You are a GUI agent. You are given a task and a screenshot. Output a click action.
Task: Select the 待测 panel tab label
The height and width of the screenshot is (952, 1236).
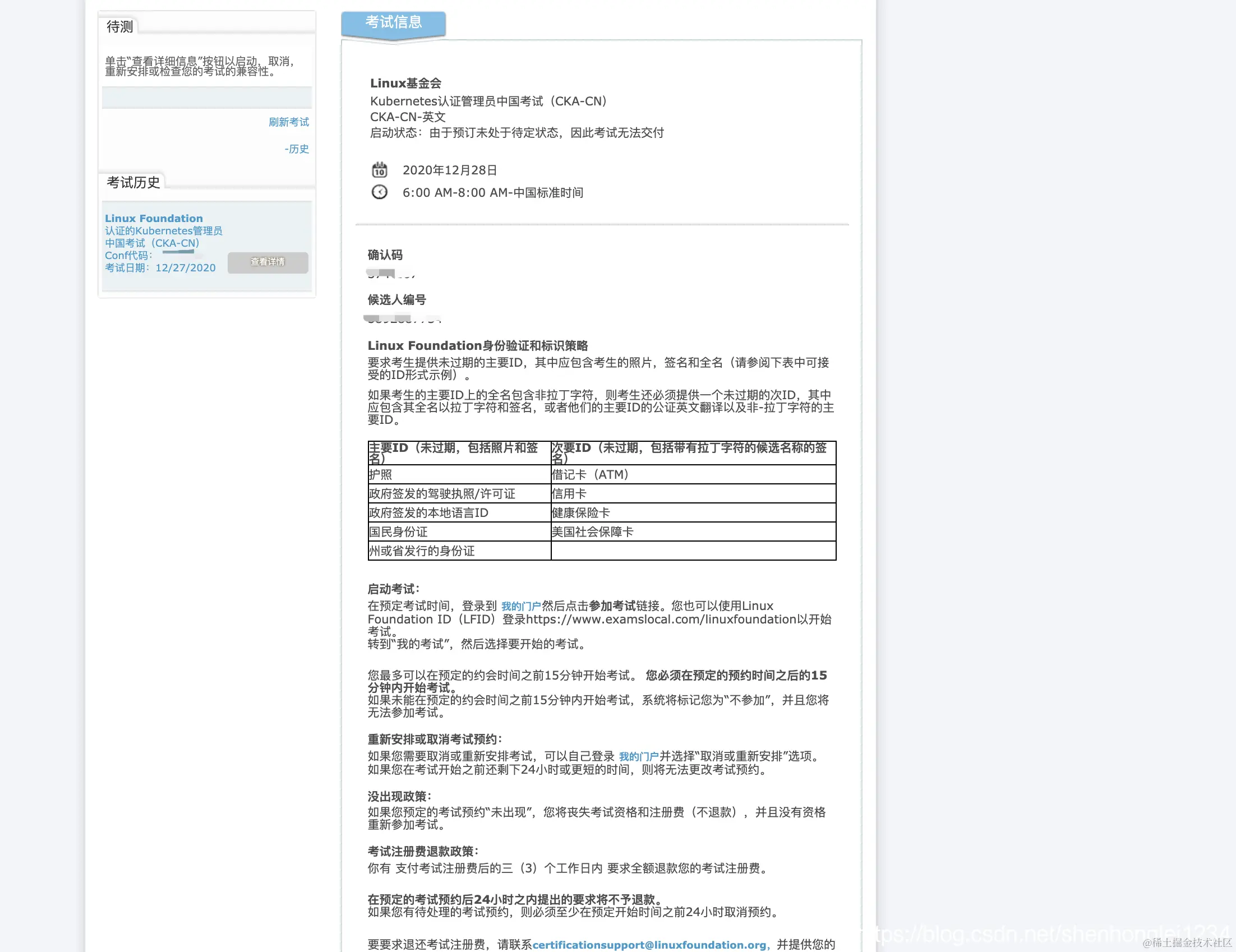121,25
